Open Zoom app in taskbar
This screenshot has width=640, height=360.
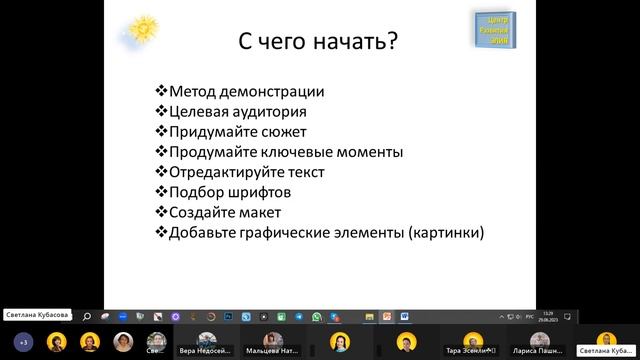tap(122, 317)
